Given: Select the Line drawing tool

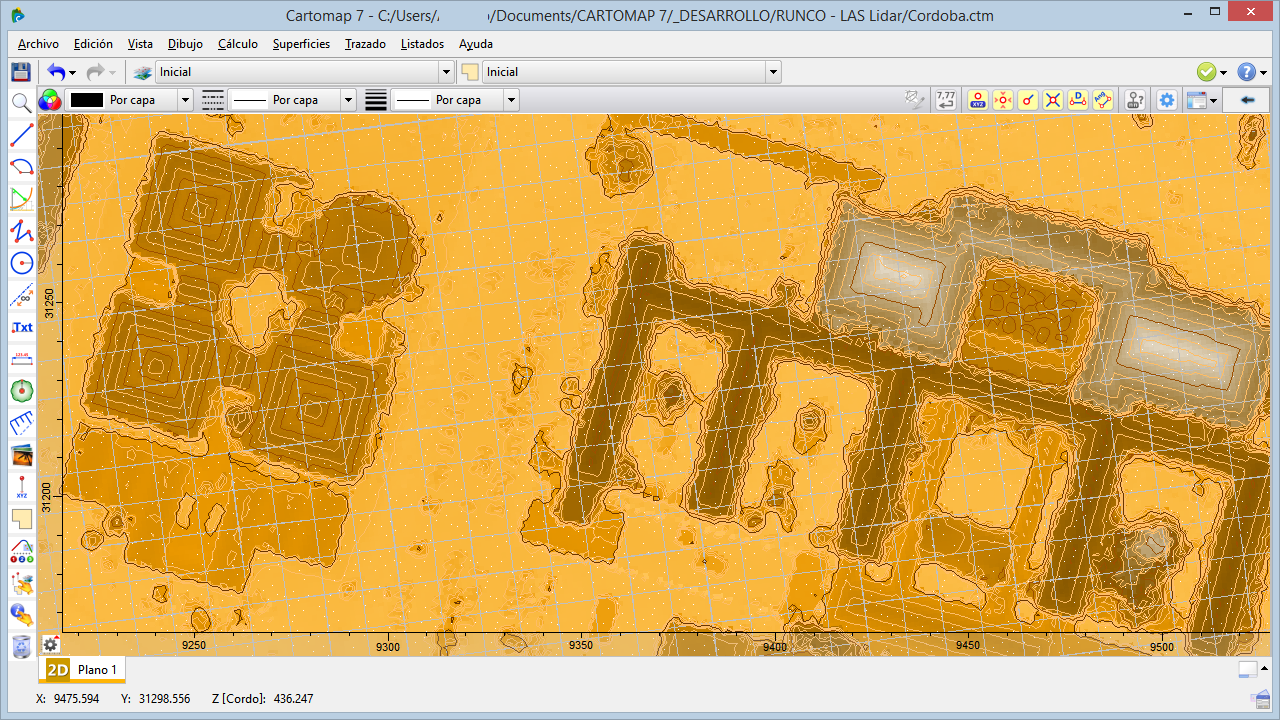Looking at the screenshot, I should [x=21, y=134].
